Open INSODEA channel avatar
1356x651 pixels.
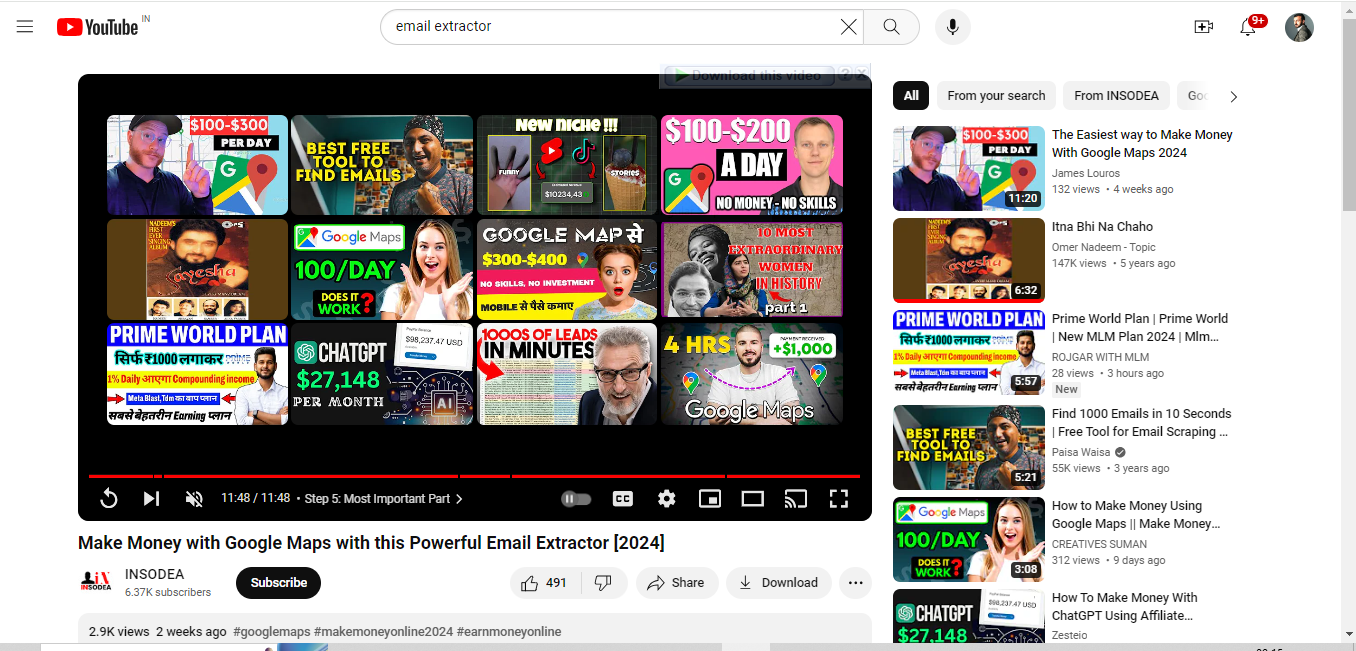tap(96, 583)
